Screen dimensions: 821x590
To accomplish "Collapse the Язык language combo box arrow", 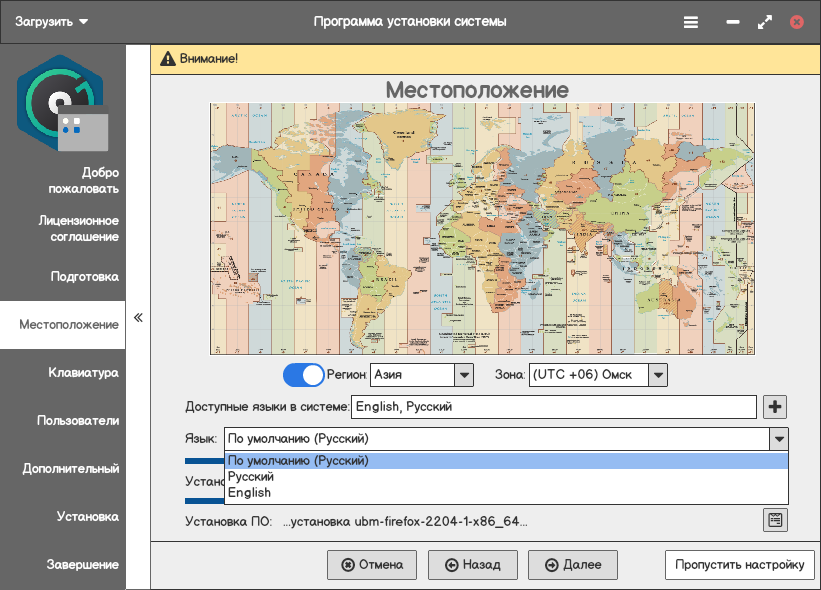I will click(778, 439).
